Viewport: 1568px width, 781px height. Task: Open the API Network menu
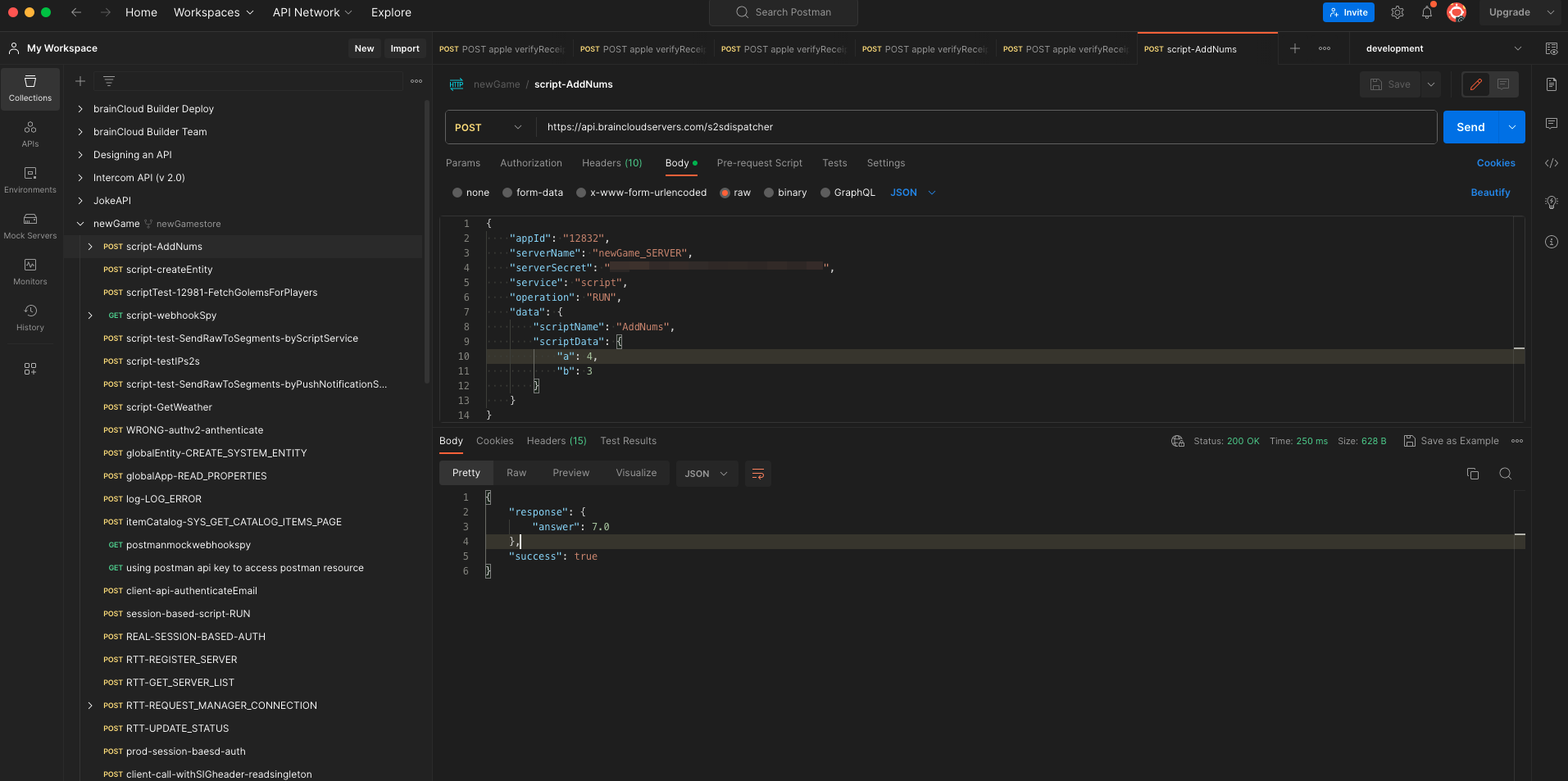click(x=312, y=12)
